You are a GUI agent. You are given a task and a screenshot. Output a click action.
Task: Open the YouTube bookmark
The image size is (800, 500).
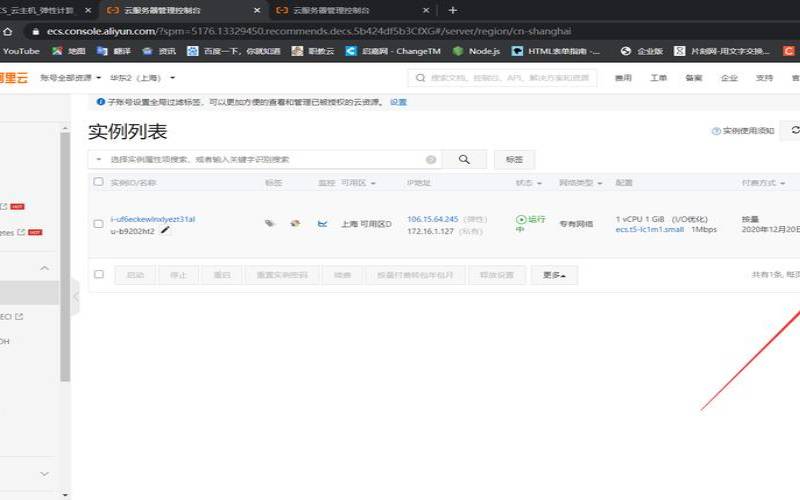tap(21, 51)
